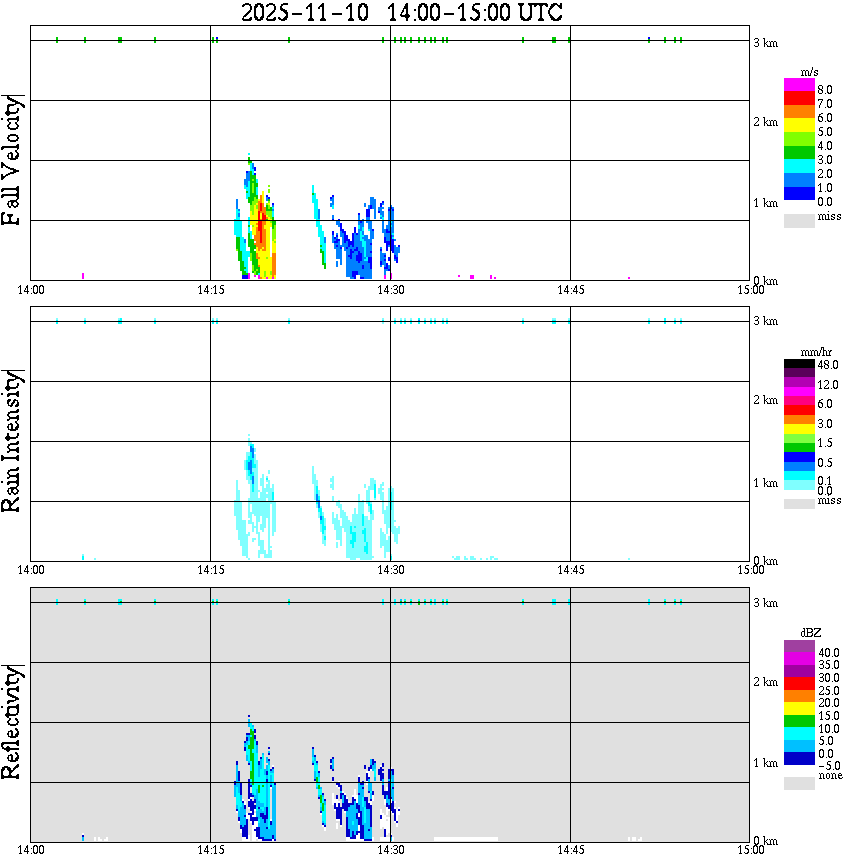The height and width of the screenshot is (868, 850).
Task: Click '14:30' under the Fall Velocity plot
Action: point(391,290)
